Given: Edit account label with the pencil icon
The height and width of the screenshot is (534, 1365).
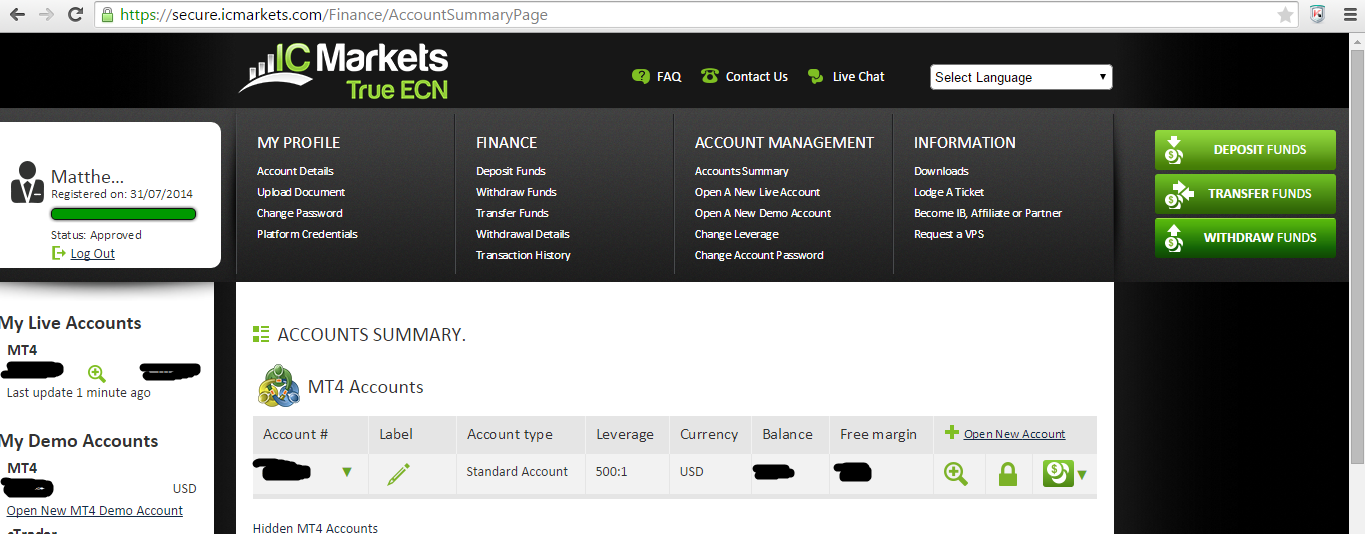Looking at the screenshot, I should pyautogui.click(x=398, y=474).
